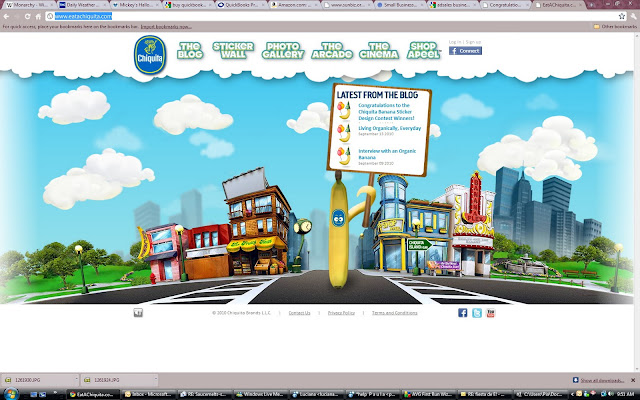This screenshot has width=640, height=400.
Task: Click the volume icon in the system tray
Action: coord(611,394)
